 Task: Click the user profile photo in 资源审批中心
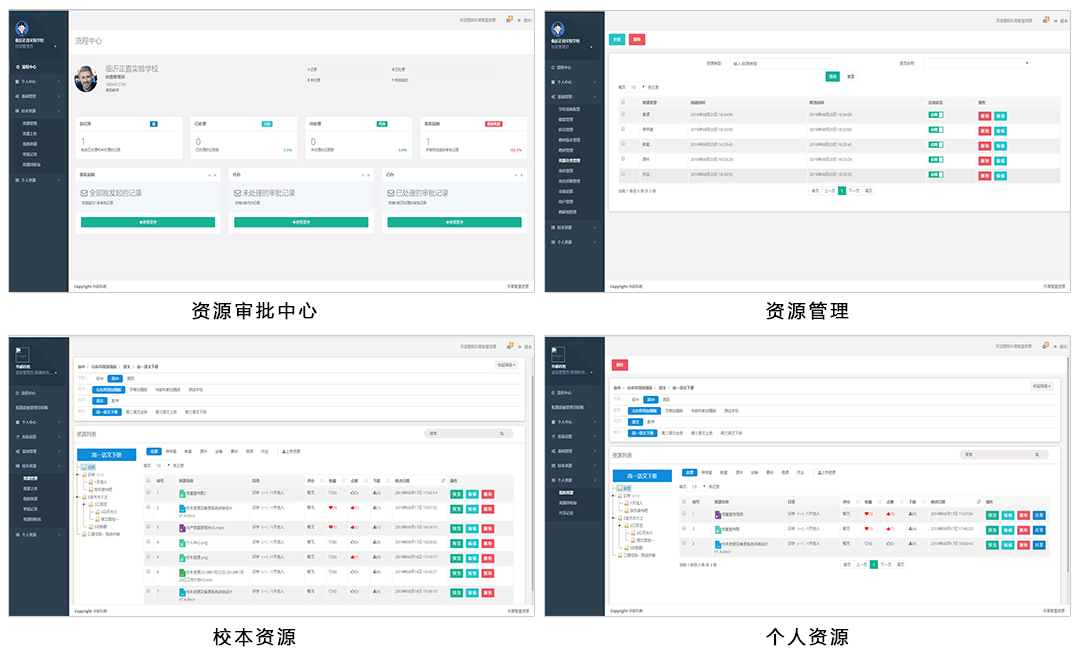pos(86,79)
